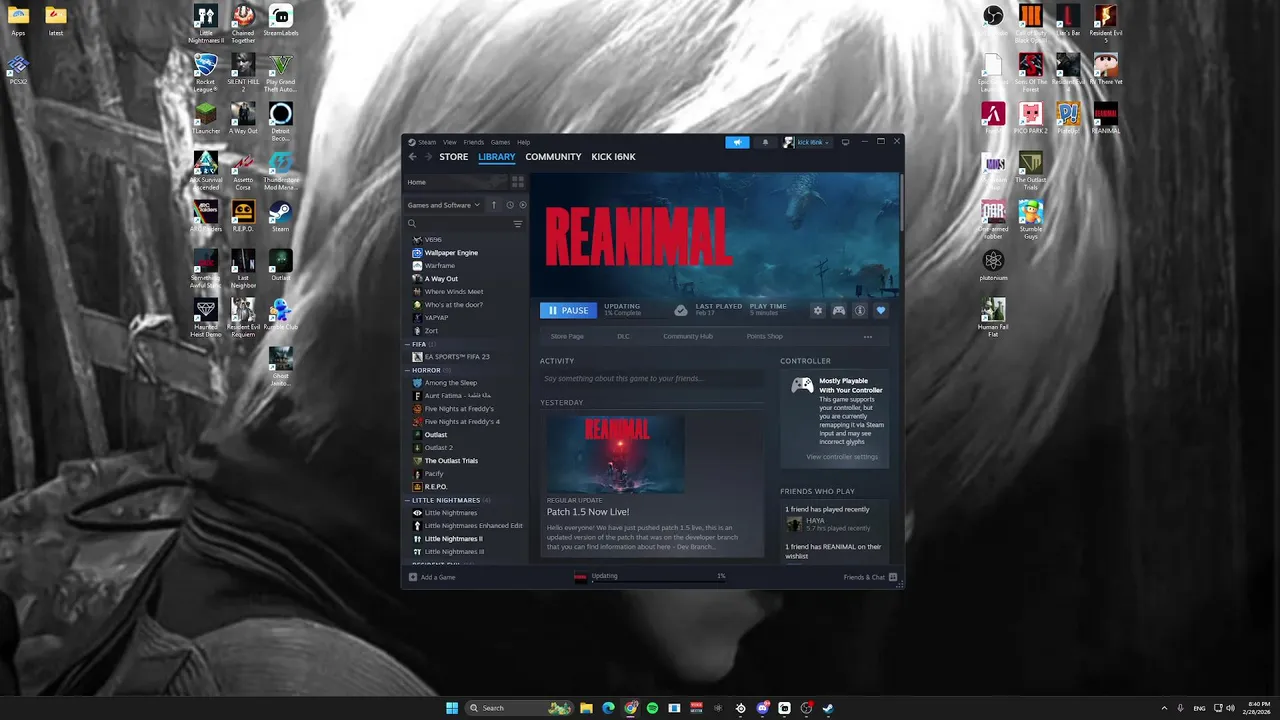Open the KICK I6NK profile tab
The width and height of the screenshot is (1280, 720).
coord(613,157)
